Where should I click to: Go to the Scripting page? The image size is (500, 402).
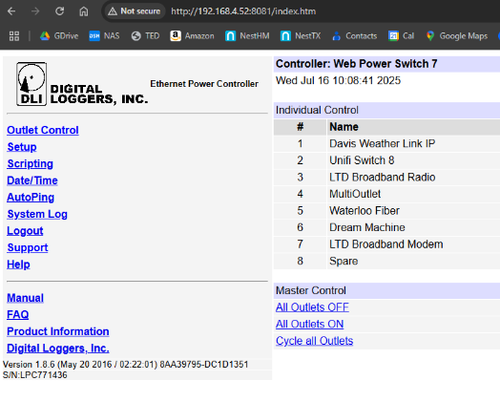pos(30,164)
